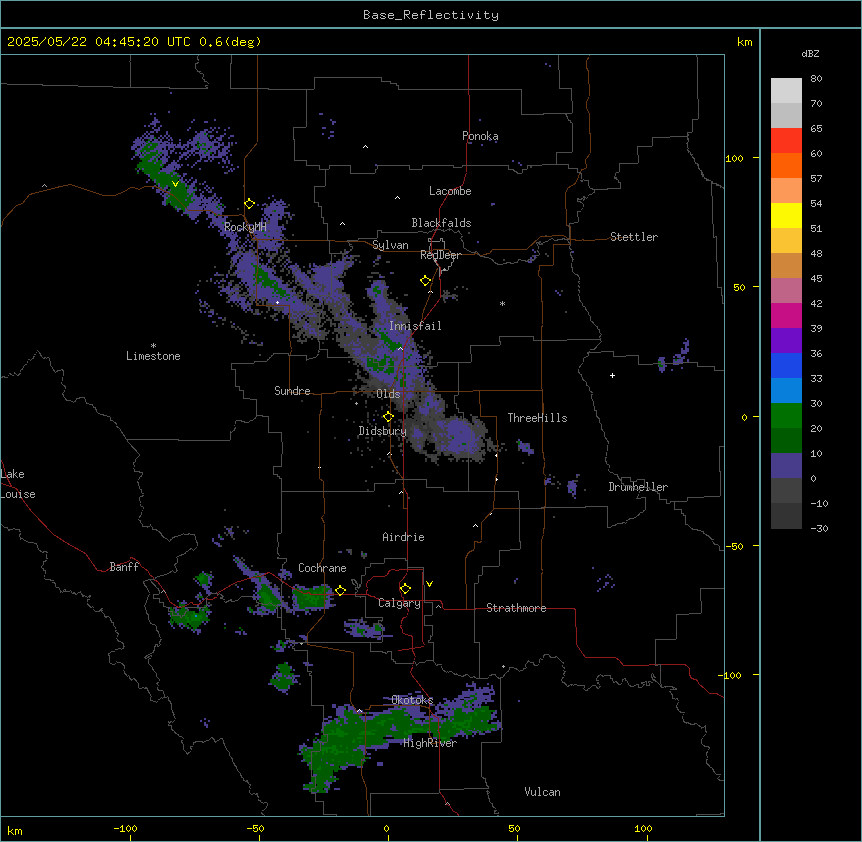Select the bright green 20-30 dBZ legend color
862x842 pixels.
(786, 416)
